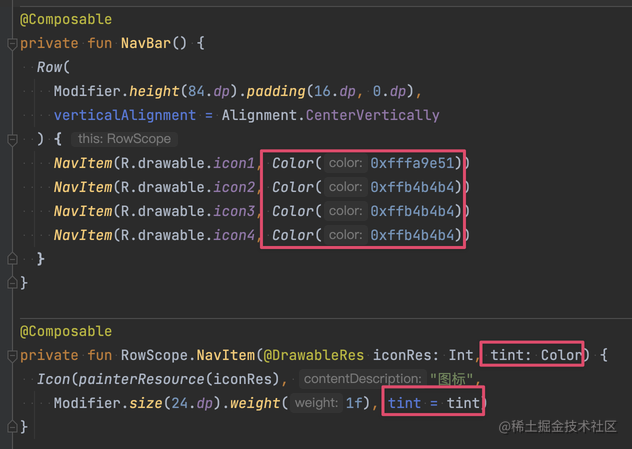Screen dimensions: 632x449
Task: Click the padding modifier call
Action: point(276,91)
